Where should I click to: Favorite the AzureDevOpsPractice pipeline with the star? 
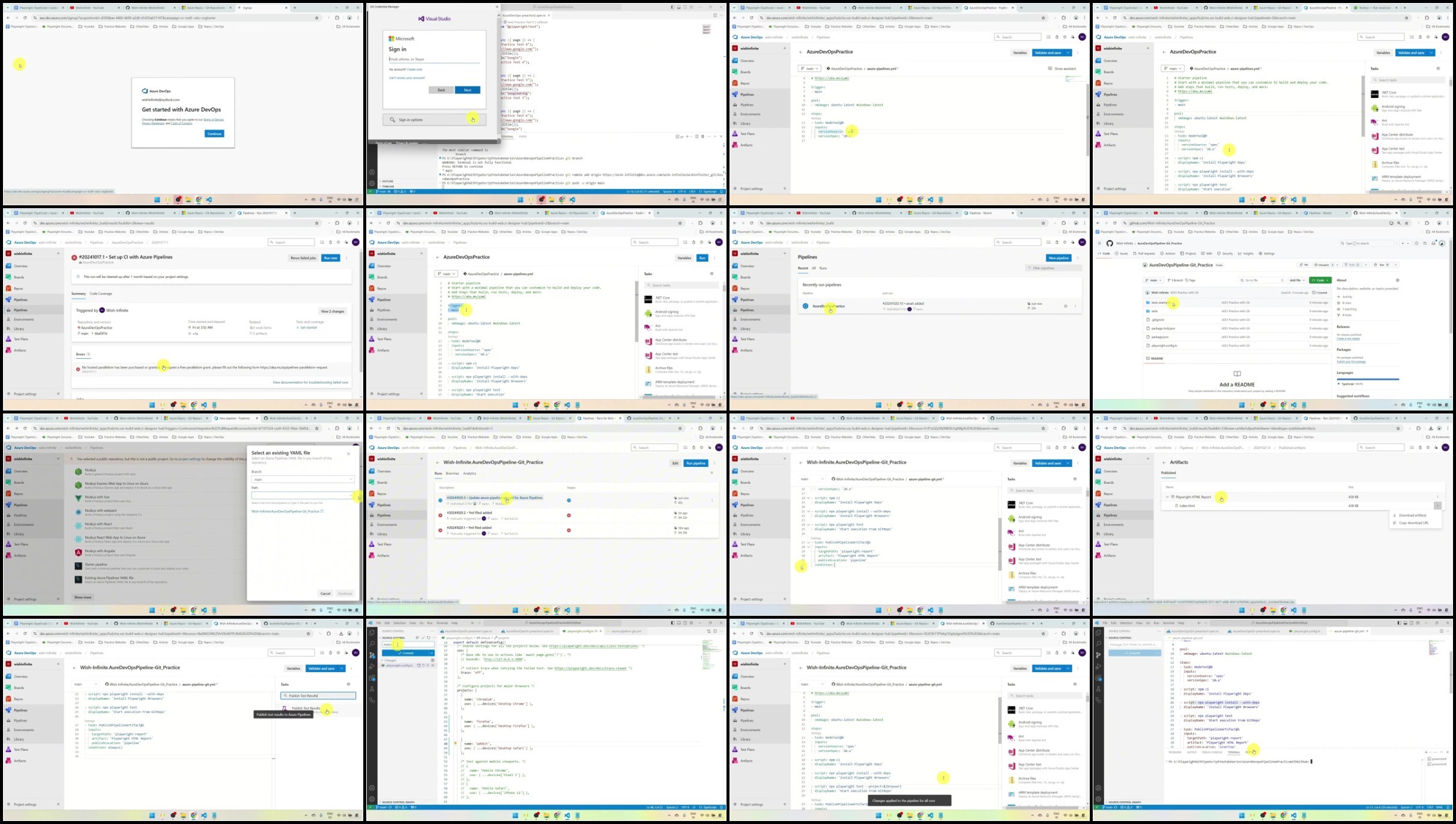click(x=1066, y=306)
